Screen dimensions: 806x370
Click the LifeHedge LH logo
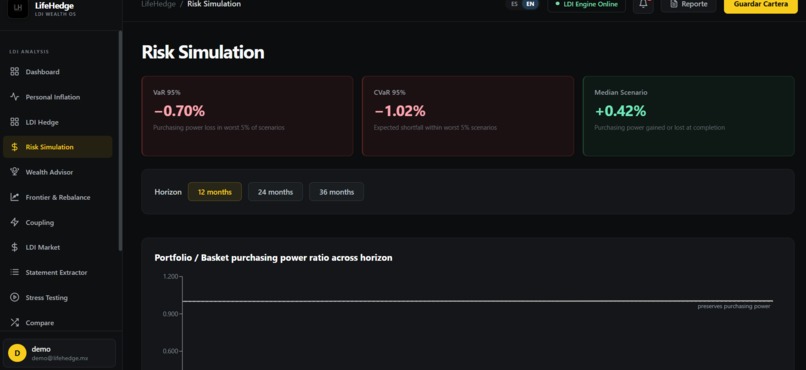pos(18,8)
